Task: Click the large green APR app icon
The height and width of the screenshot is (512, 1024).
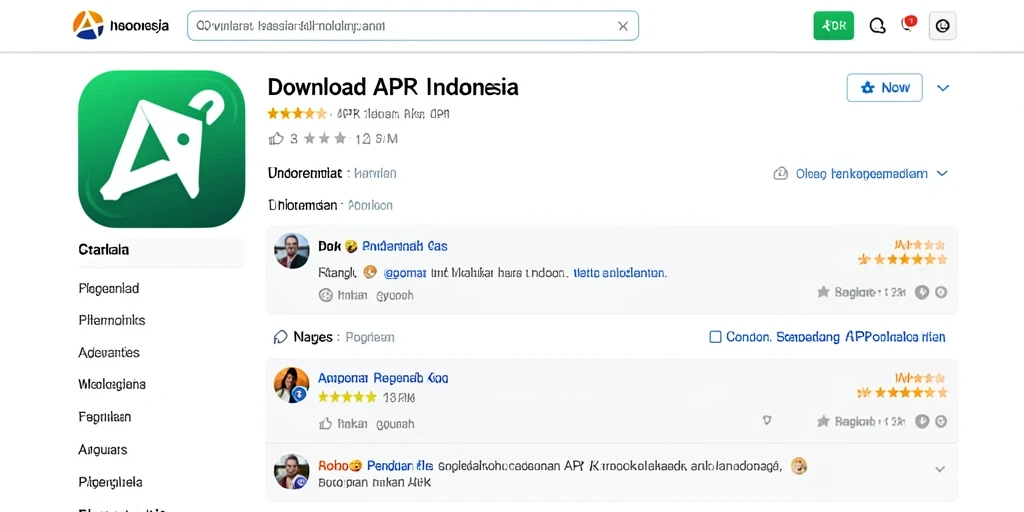Action: tap(161, 149)
